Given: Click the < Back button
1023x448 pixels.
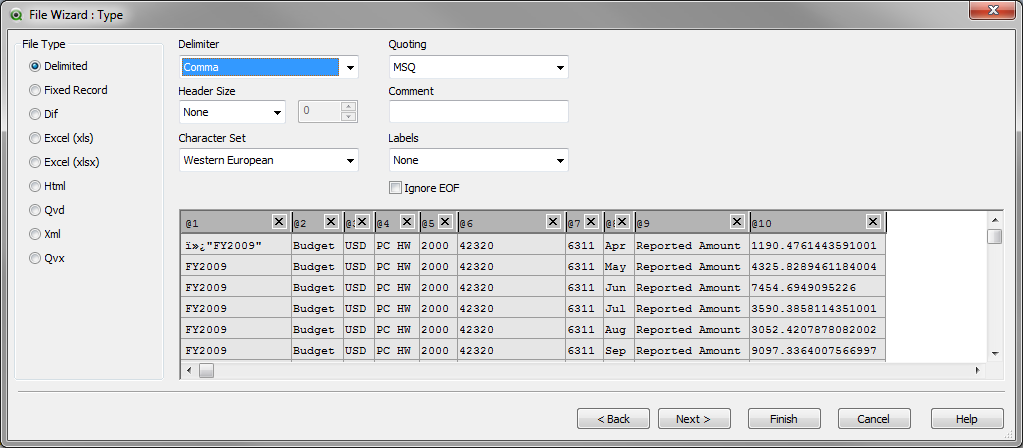Looking at the screenshot, I should (x=613, y=419).
